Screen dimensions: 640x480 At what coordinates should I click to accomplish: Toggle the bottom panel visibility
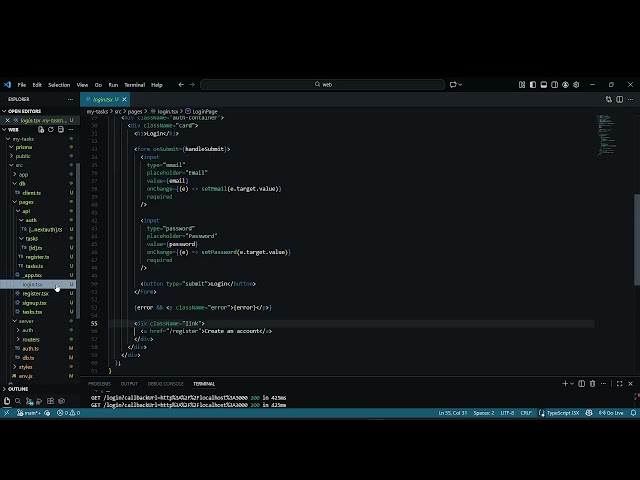(x=544, y=84)
